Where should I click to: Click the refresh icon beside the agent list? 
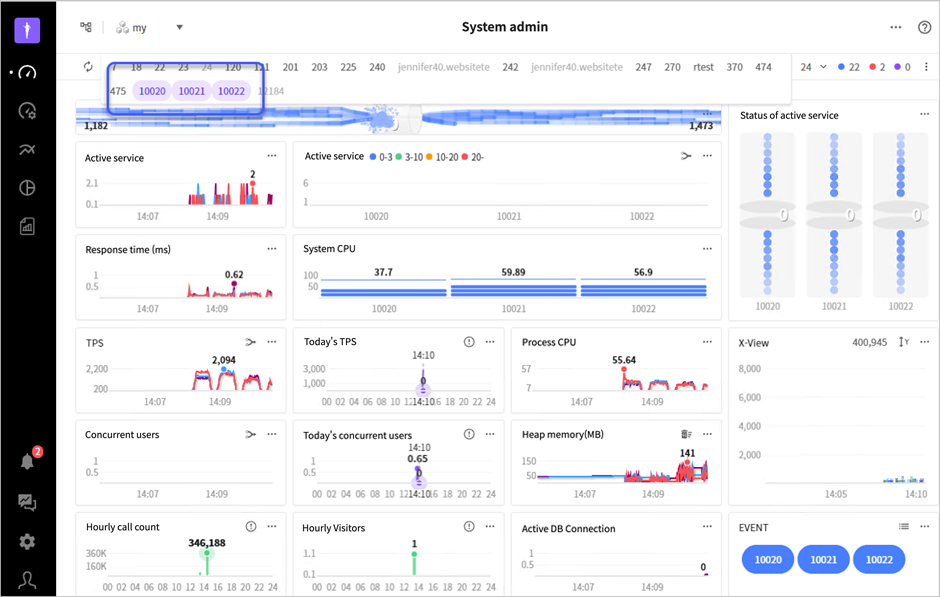pyautogui.click(x=88, y=67)
